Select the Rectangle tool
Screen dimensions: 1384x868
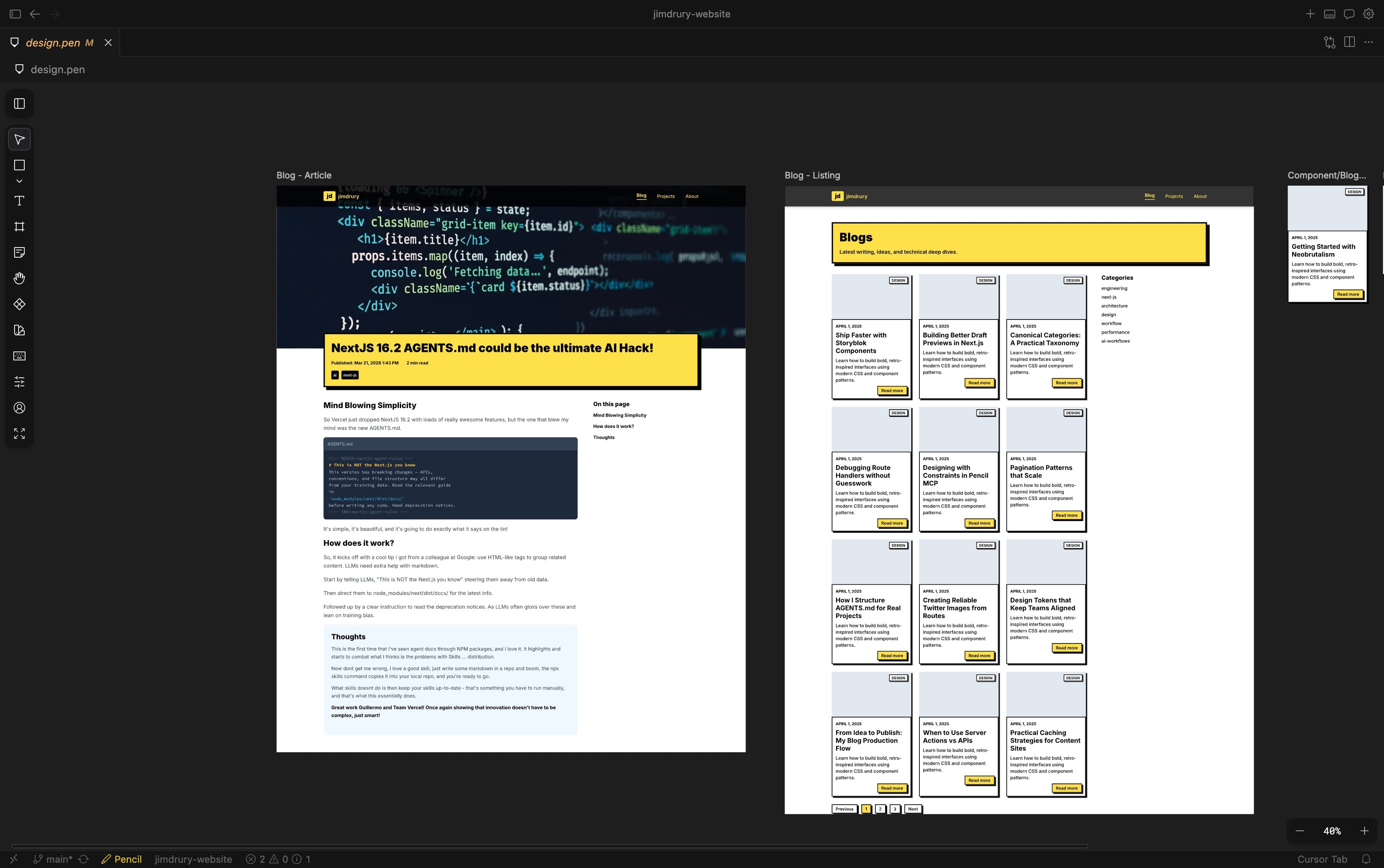click(19, 165)
